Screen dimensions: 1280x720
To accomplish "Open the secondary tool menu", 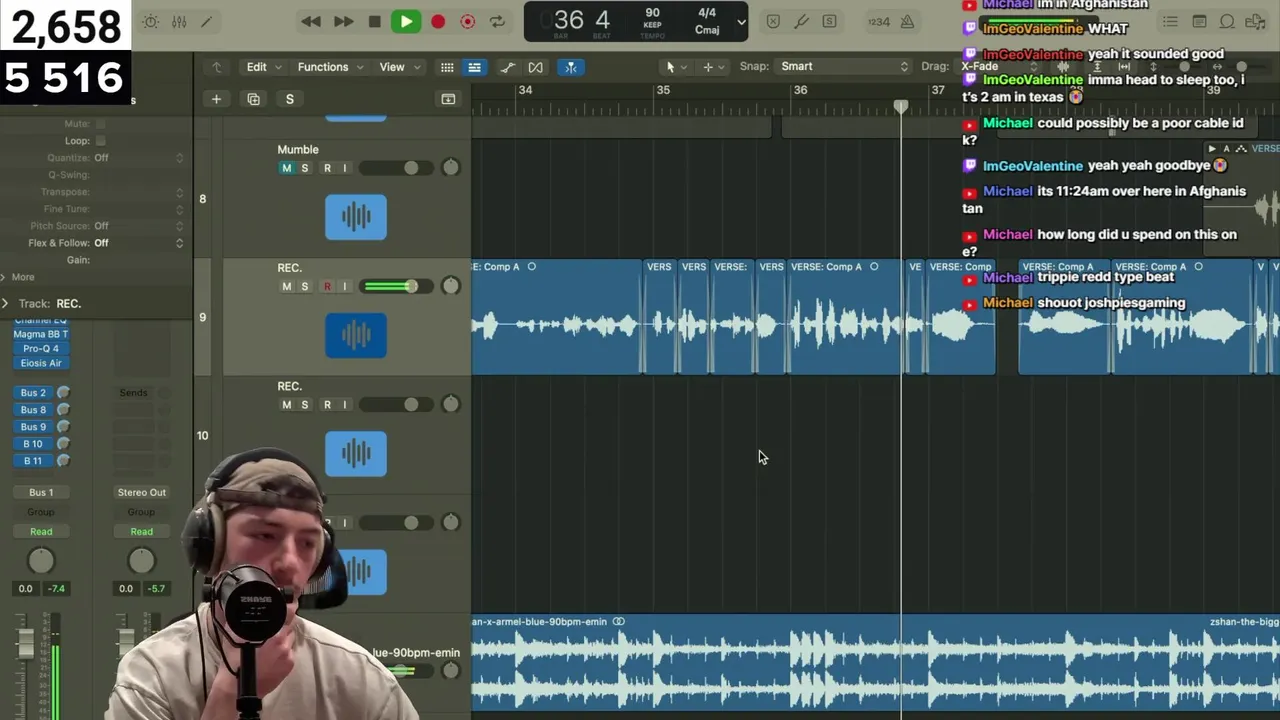I will pyautogui.click(x=713, y=67).
